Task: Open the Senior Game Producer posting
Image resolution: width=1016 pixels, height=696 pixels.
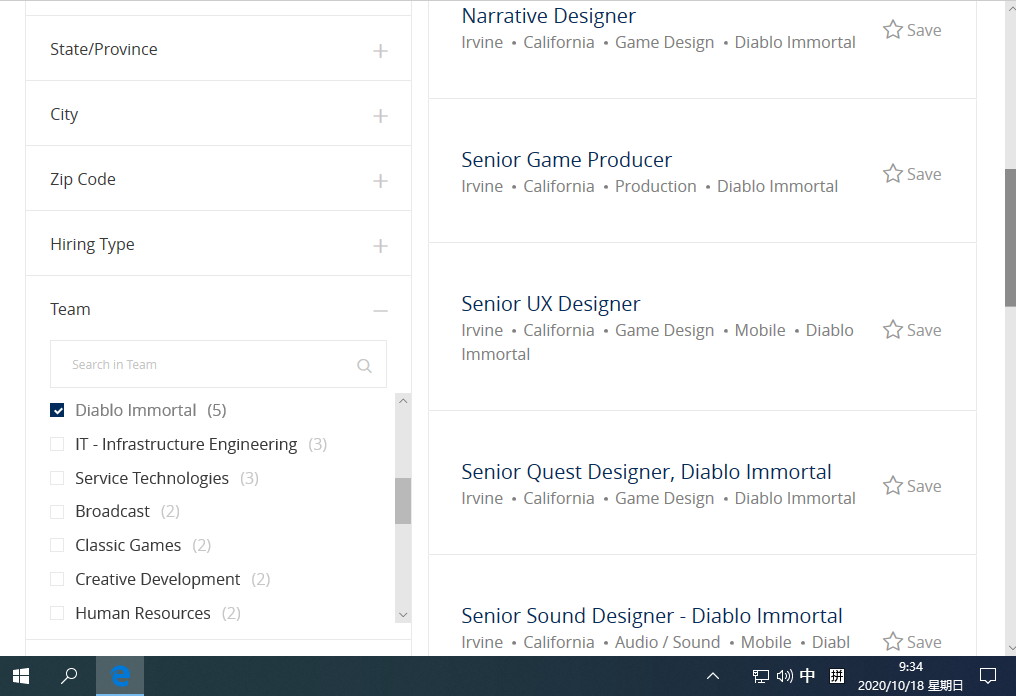Action: coord(566,159)
